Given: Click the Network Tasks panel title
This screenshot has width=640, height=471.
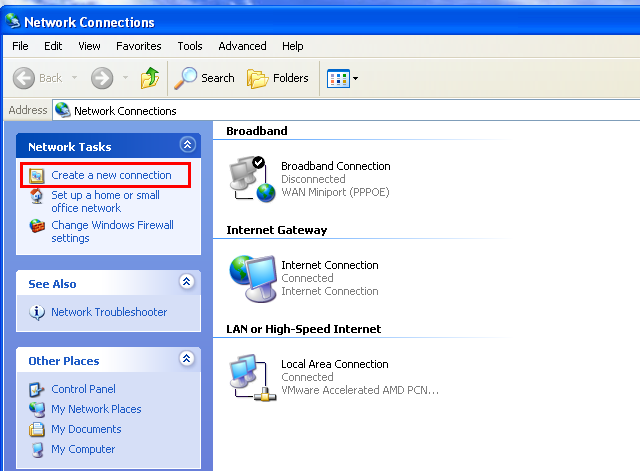Looking at the screenshot, I should click(70, 147).
